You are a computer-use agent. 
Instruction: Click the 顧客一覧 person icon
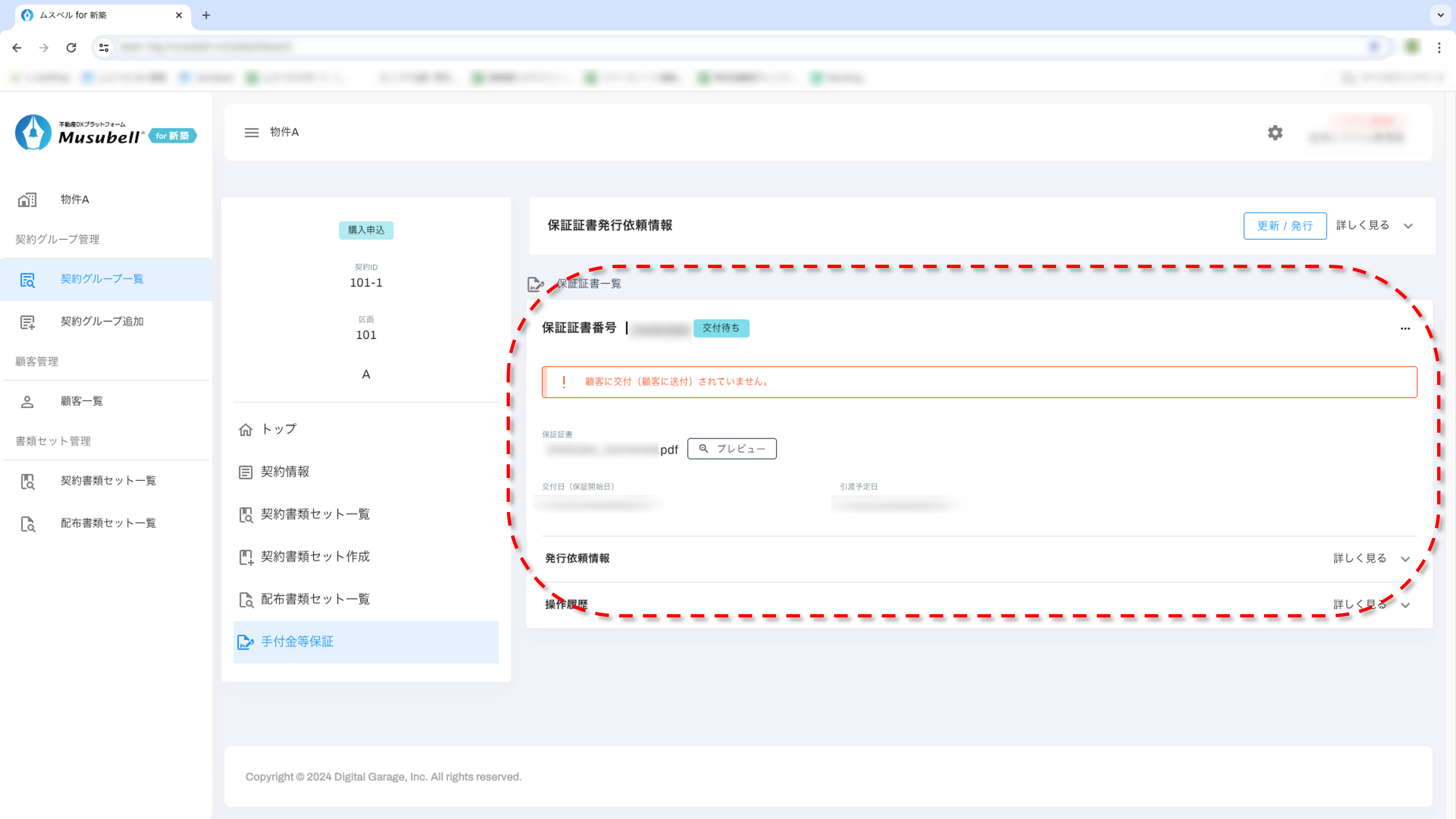coord(27,401)
